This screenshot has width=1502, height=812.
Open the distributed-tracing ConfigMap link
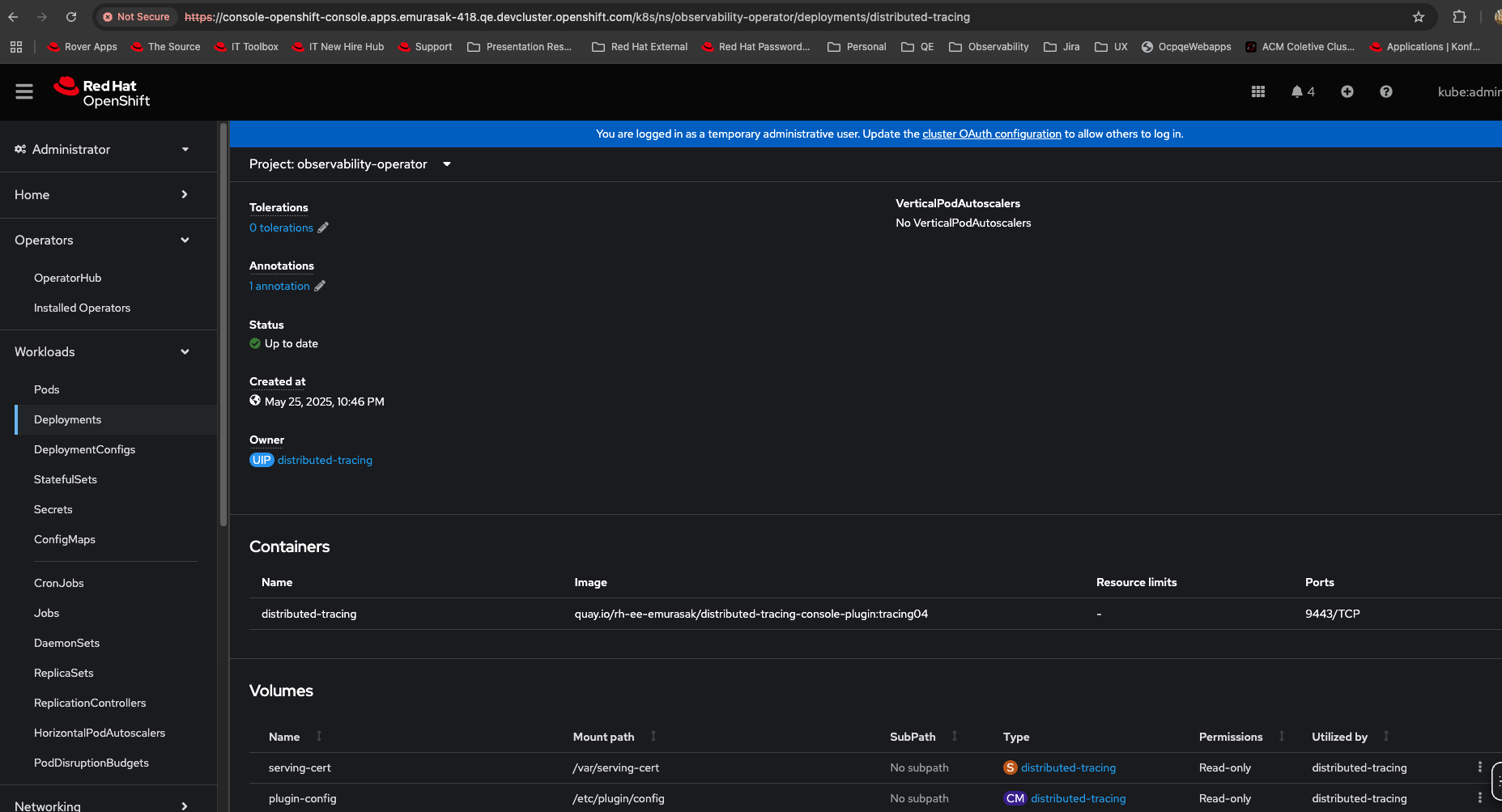coord(1078,799)
